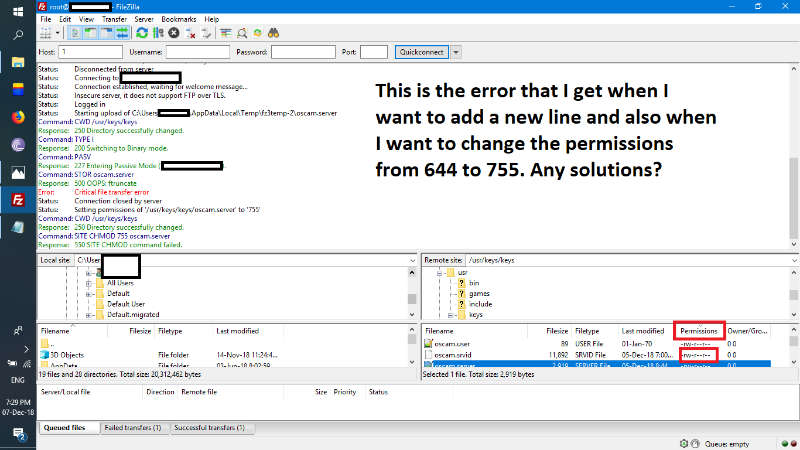Open the Help menu

[212, 19]
